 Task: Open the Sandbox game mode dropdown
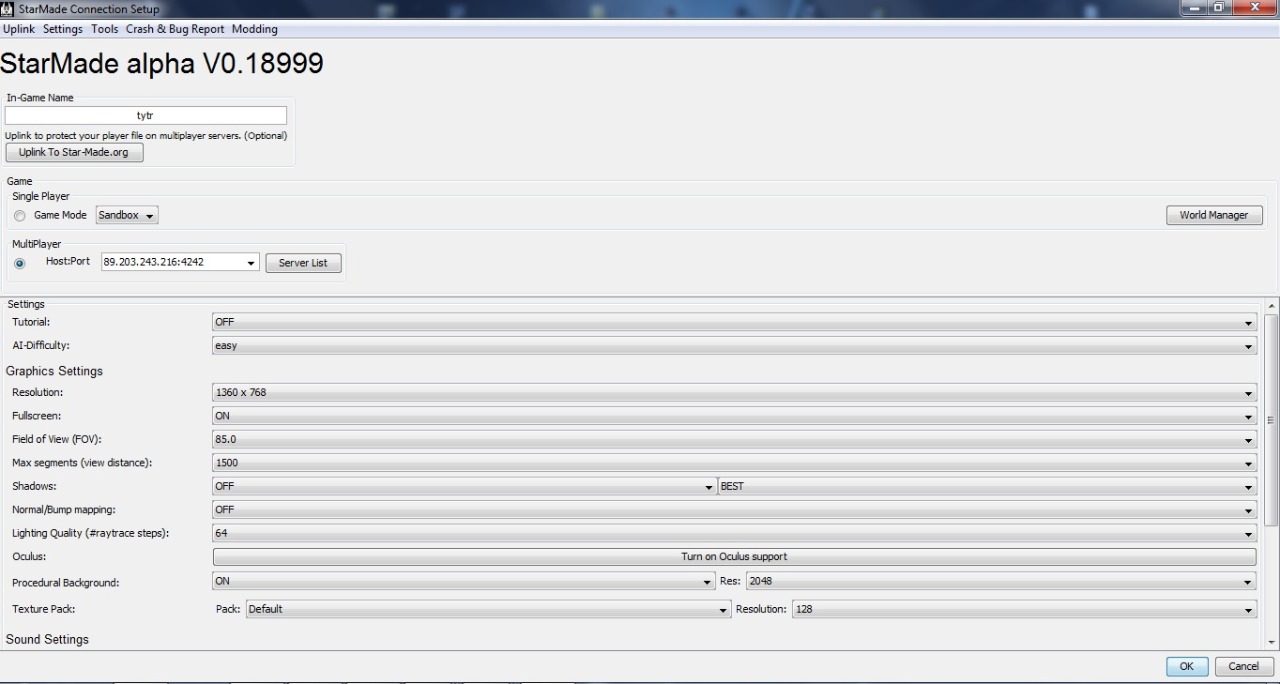[x=127, y=216]
